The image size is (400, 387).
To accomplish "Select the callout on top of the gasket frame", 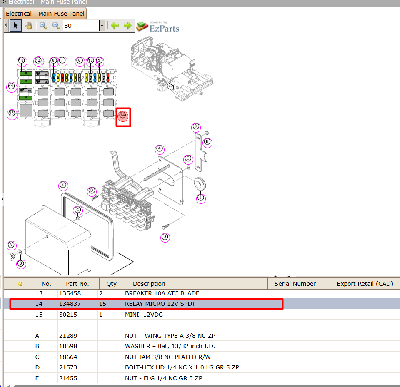I will (63, 186).
